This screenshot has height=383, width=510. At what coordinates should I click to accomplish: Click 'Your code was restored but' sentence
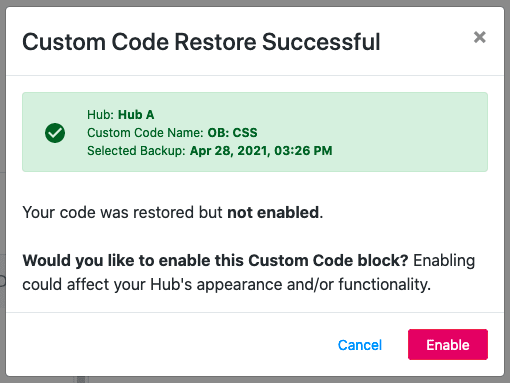pos(122,212)
